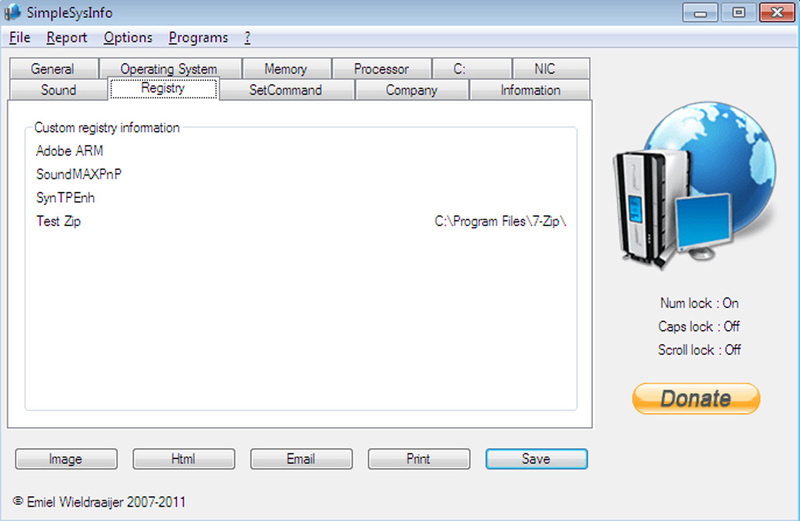Click the Html export button

(184, 459)
